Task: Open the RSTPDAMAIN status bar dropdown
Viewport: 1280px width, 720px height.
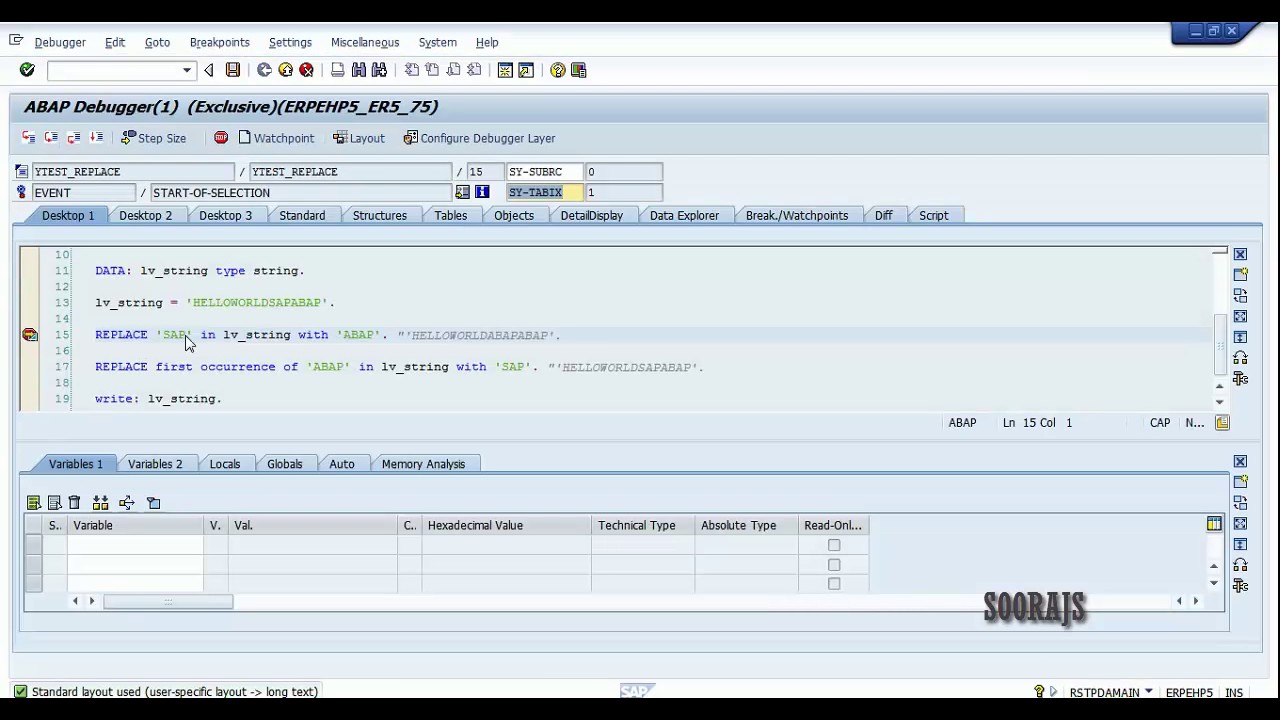Action: pyautogui.click(x=1148, y=692)
